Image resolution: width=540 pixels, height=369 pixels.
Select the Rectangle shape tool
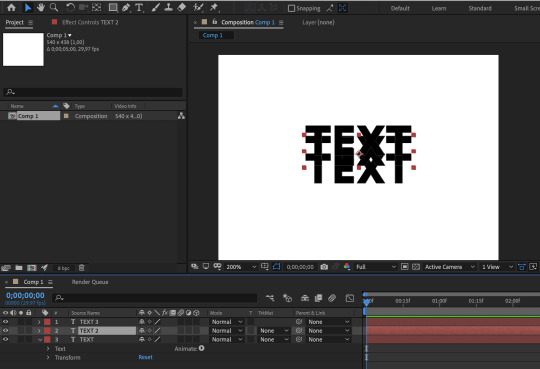113,7
